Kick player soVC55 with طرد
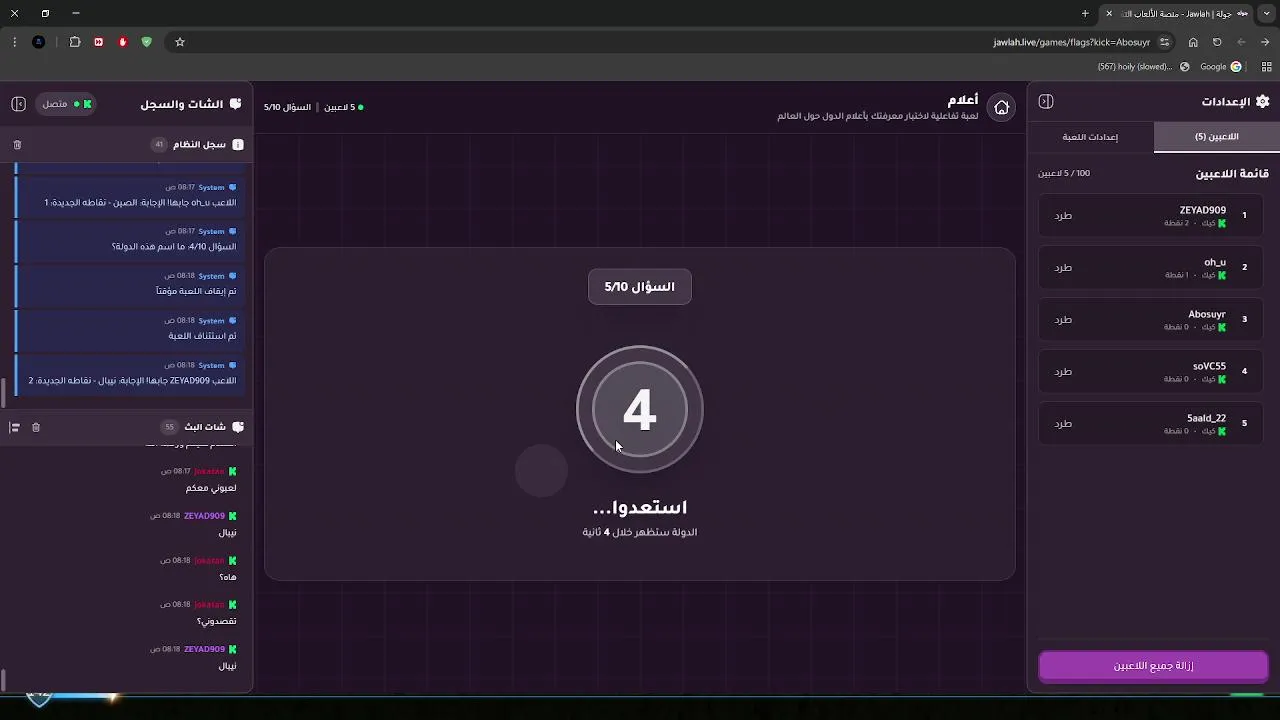The image size is (1280, 720). pyautogui.click(x=1063, y=372)
